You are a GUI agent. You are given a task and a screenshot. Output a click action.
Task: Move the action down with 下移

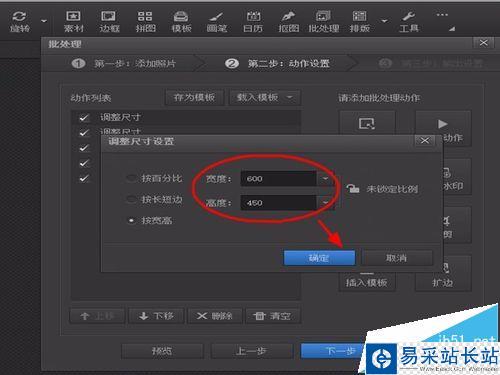[x=156, y=316]
